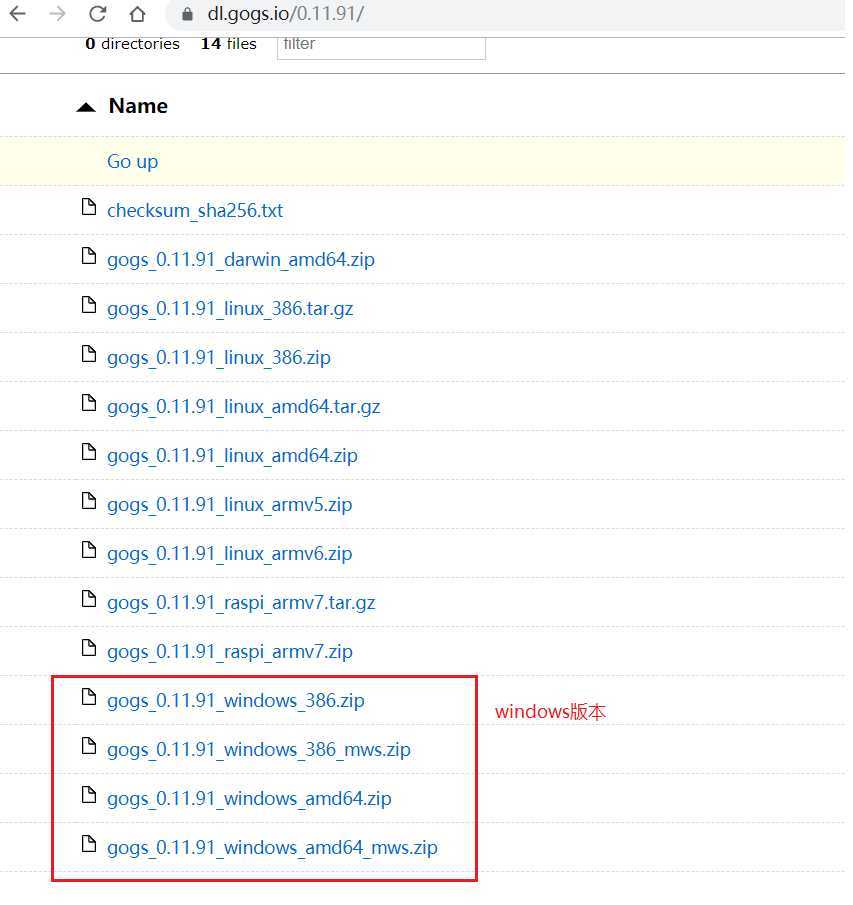Go to browser home page icon
The width and height of the screenshot is (853, 905).
(137, 13)
